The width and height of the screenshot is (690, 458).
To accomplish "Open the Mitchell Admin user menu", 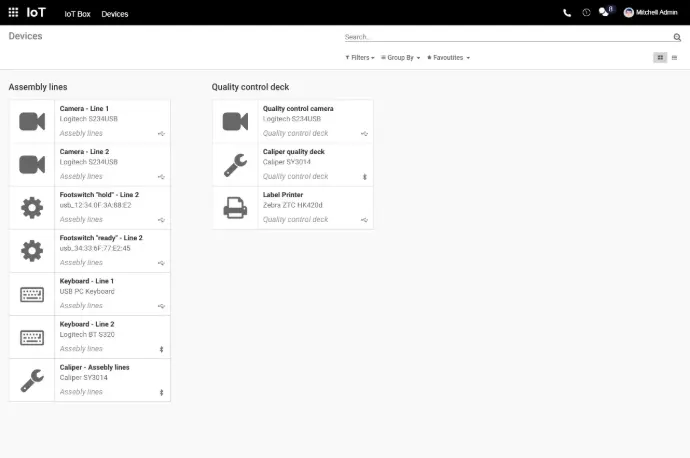I will [x=651, y=12].
